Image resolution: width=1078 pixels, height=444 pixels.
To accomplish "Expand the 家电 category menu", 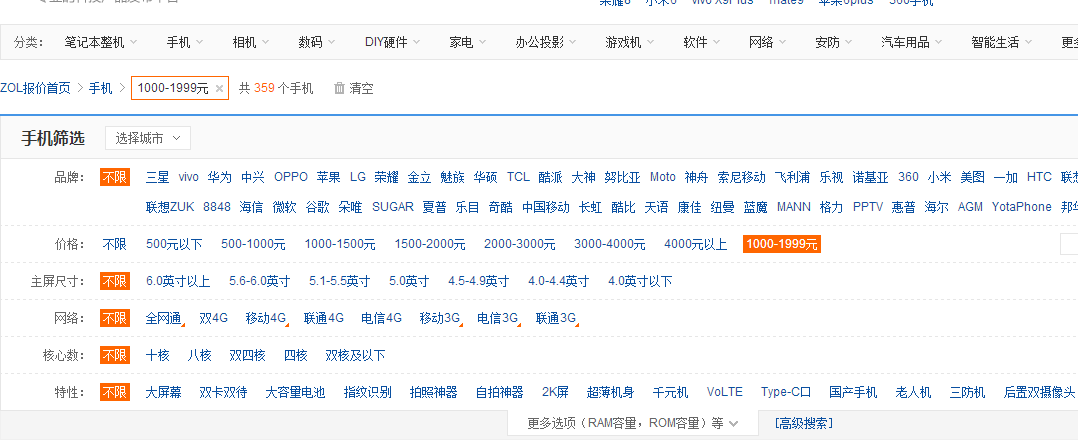I will 468,43.
